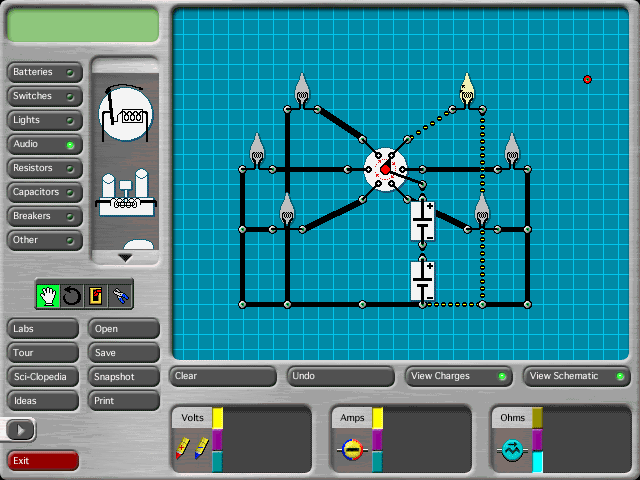Select the rotate component tool

pos(71,296)
